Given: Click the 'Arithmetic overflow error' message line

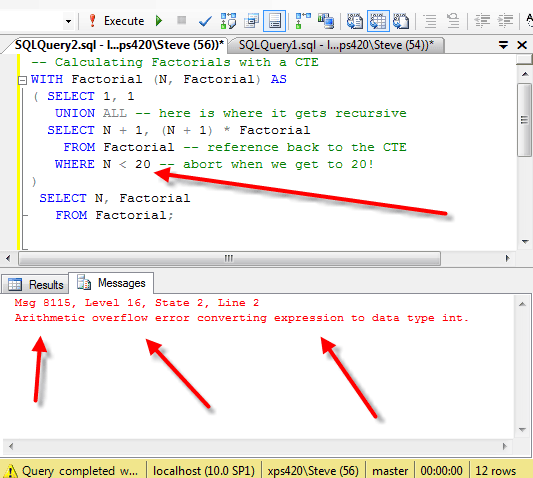Looking at the screenshot, I should tap(242, 318).
